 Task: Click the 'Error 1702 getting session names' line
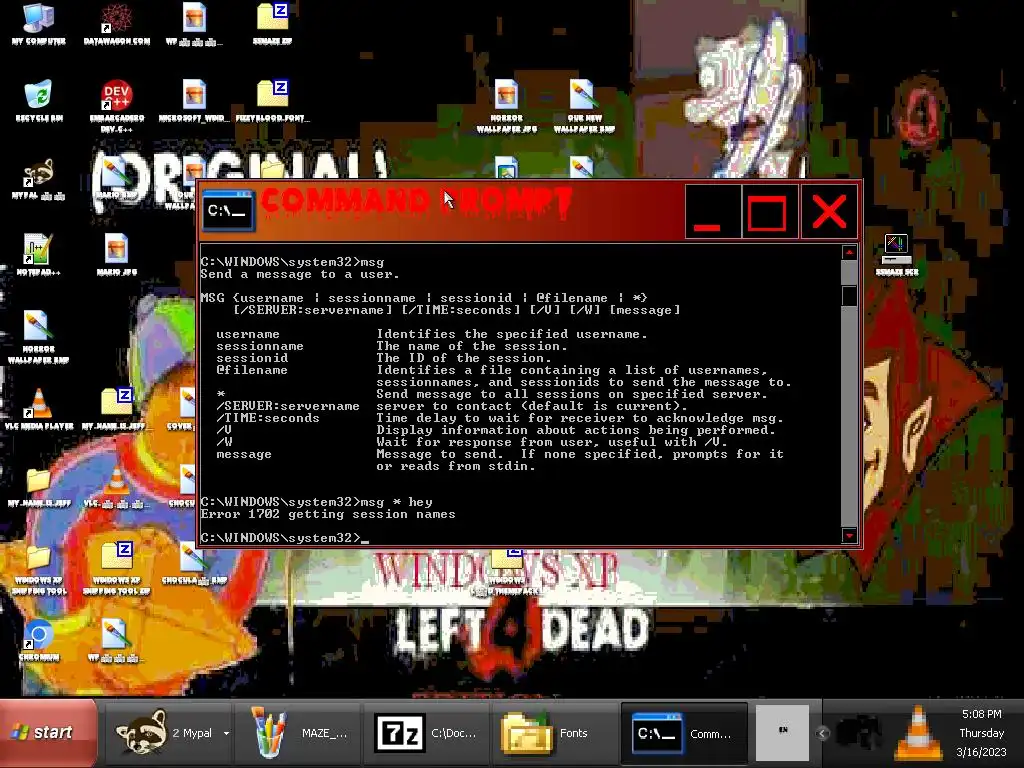coord(328,514)
